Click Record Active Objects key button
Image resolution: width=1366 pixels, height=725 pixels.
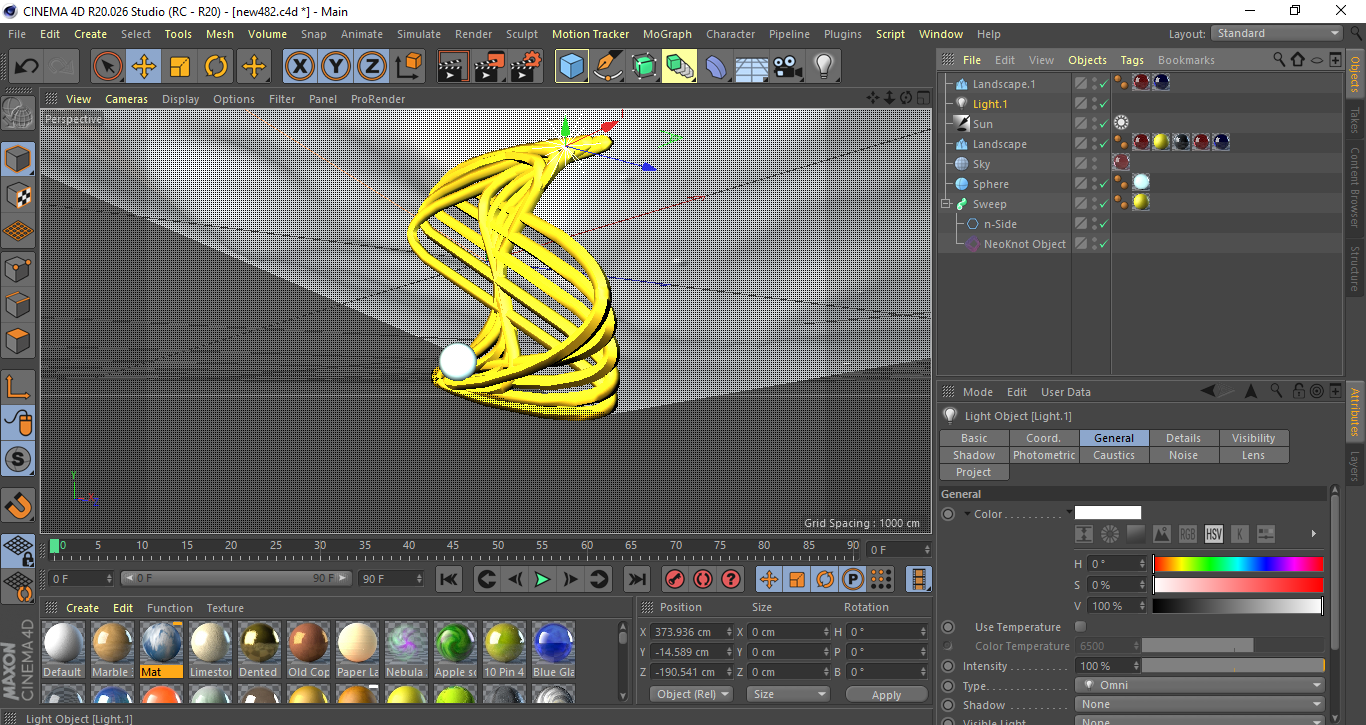(675, 579)
